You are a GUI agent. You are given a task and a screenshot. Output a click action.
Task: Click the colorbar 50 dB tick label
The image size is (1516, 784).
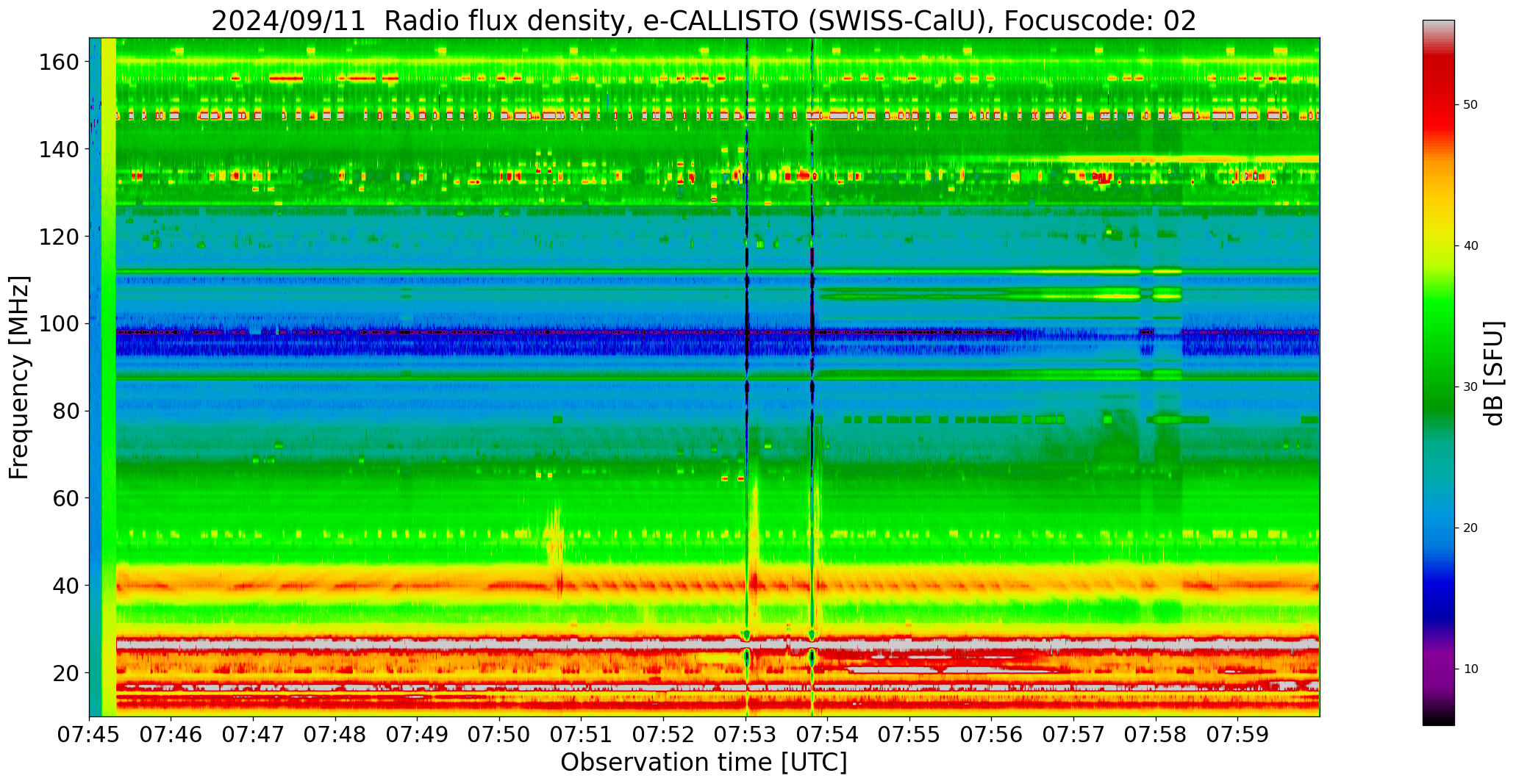coord(1470,105)
